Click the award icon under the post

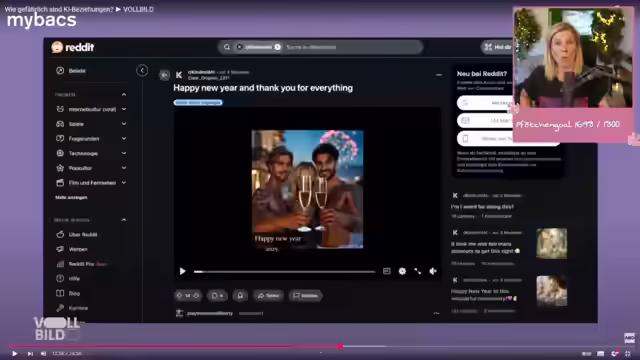(x=240, y=296)
